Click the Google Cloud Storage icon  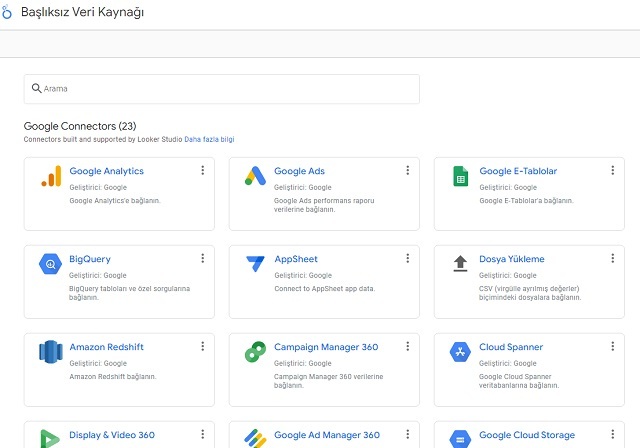[x=460, y=439]
